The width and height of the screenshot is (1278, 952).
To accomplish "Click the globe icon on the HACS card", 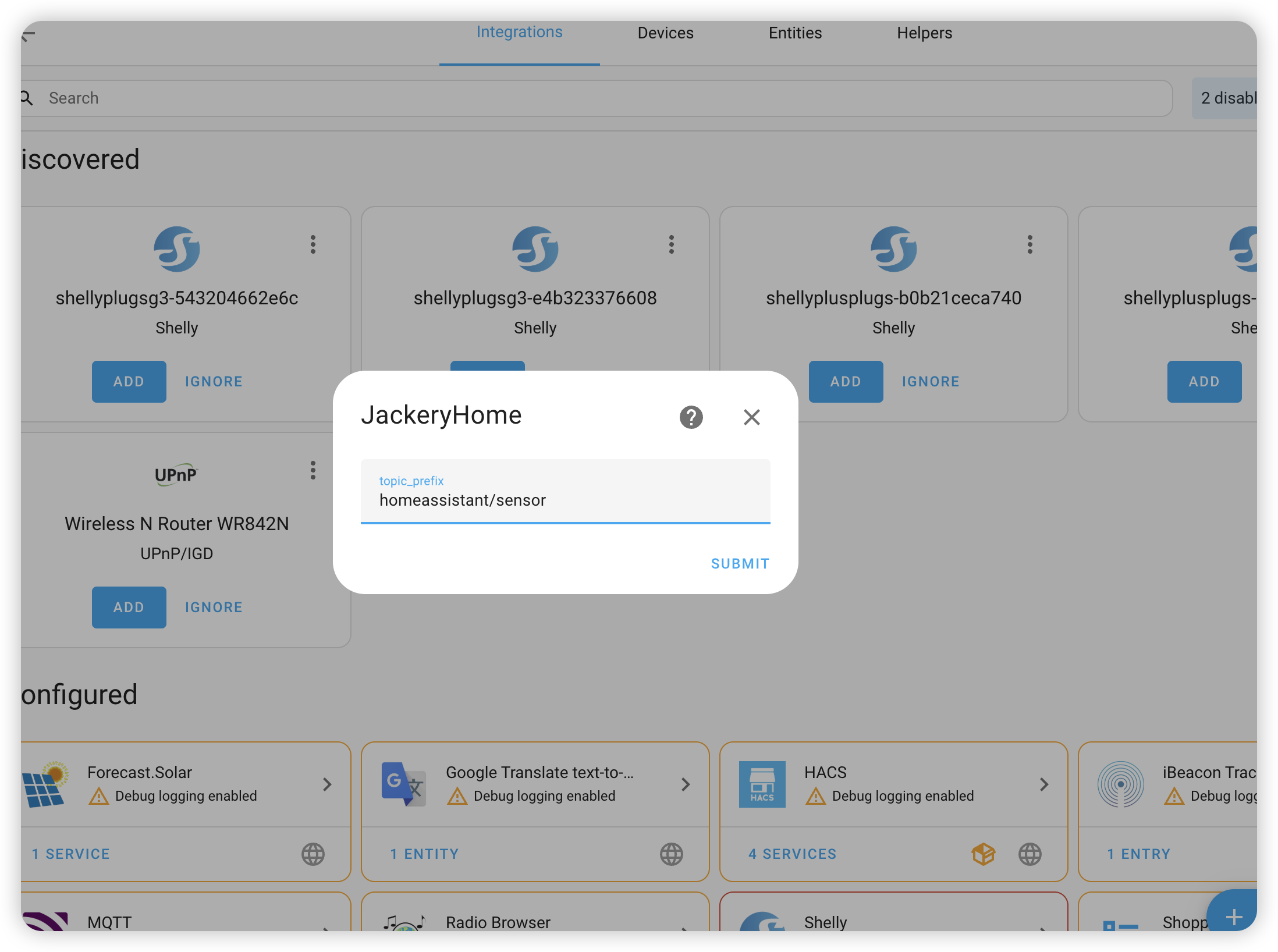I will pyautogui.click(x=1030, y=854).
